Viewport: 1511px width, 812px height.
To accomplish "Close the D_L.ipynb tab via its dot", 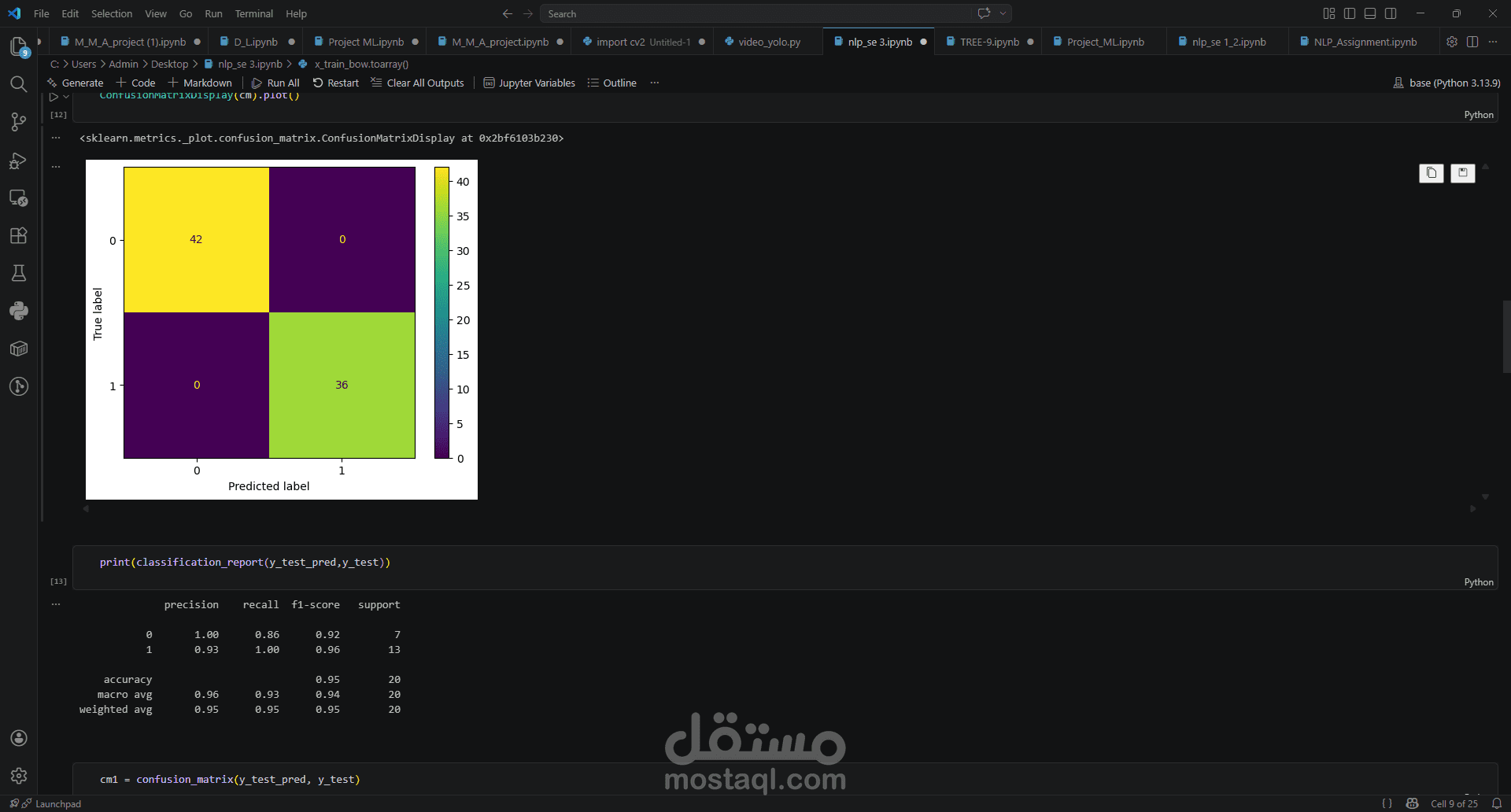I will coord(291,42).
